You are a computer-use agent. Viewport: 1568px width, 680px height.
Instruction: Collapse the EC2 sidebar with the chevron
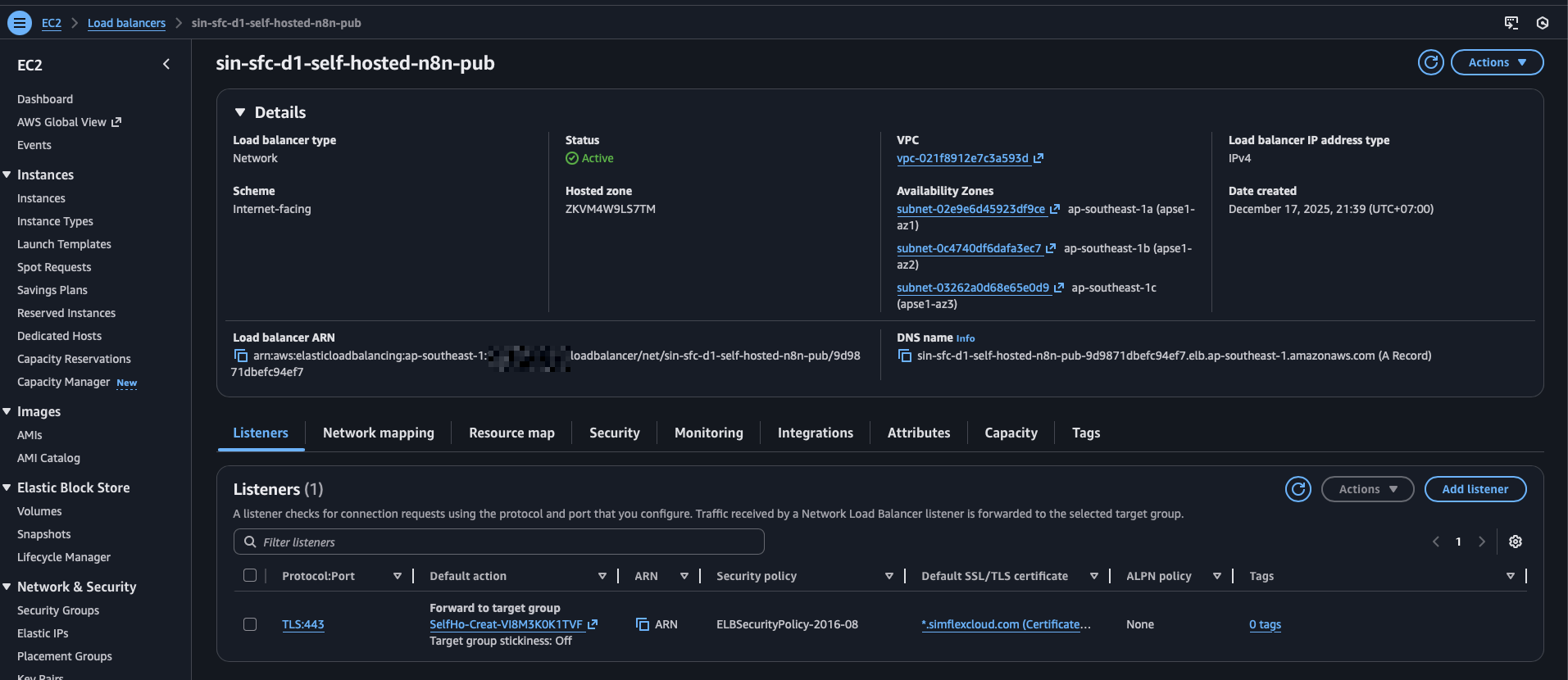[x=166, y=64]
